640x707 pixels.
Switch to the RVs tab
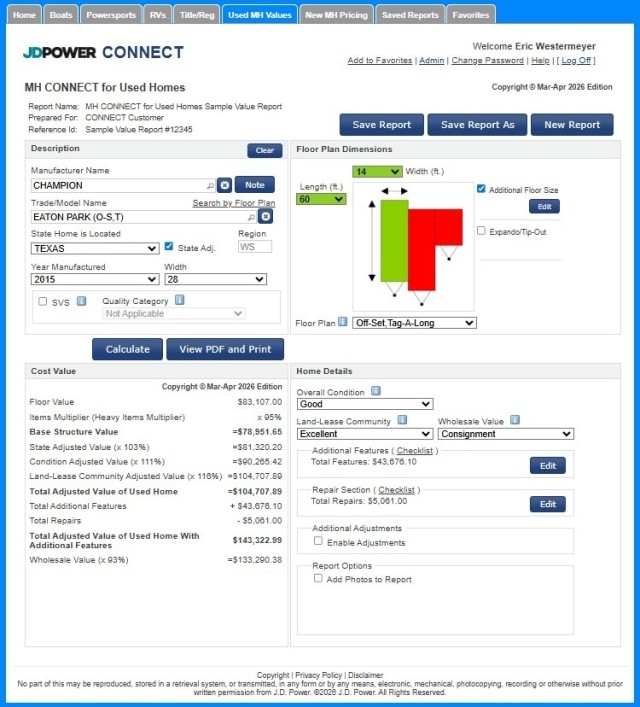(x=157, y=14)
